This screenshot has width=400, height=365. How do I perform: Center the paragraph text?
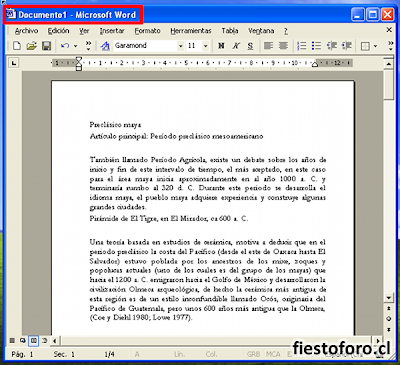(x=283, y=46)
